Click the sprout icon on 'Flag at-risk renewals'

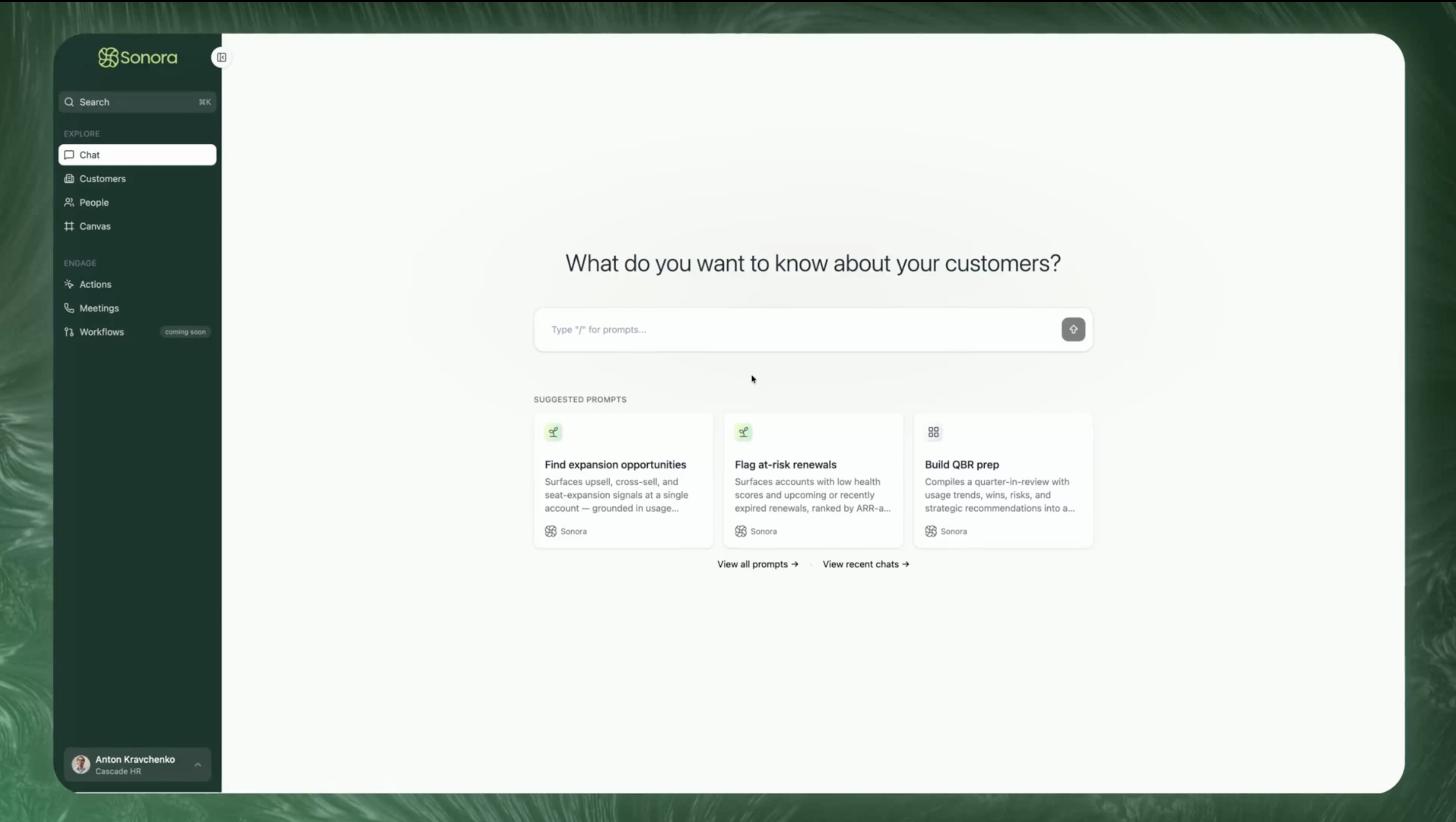(x=743, y=432)
